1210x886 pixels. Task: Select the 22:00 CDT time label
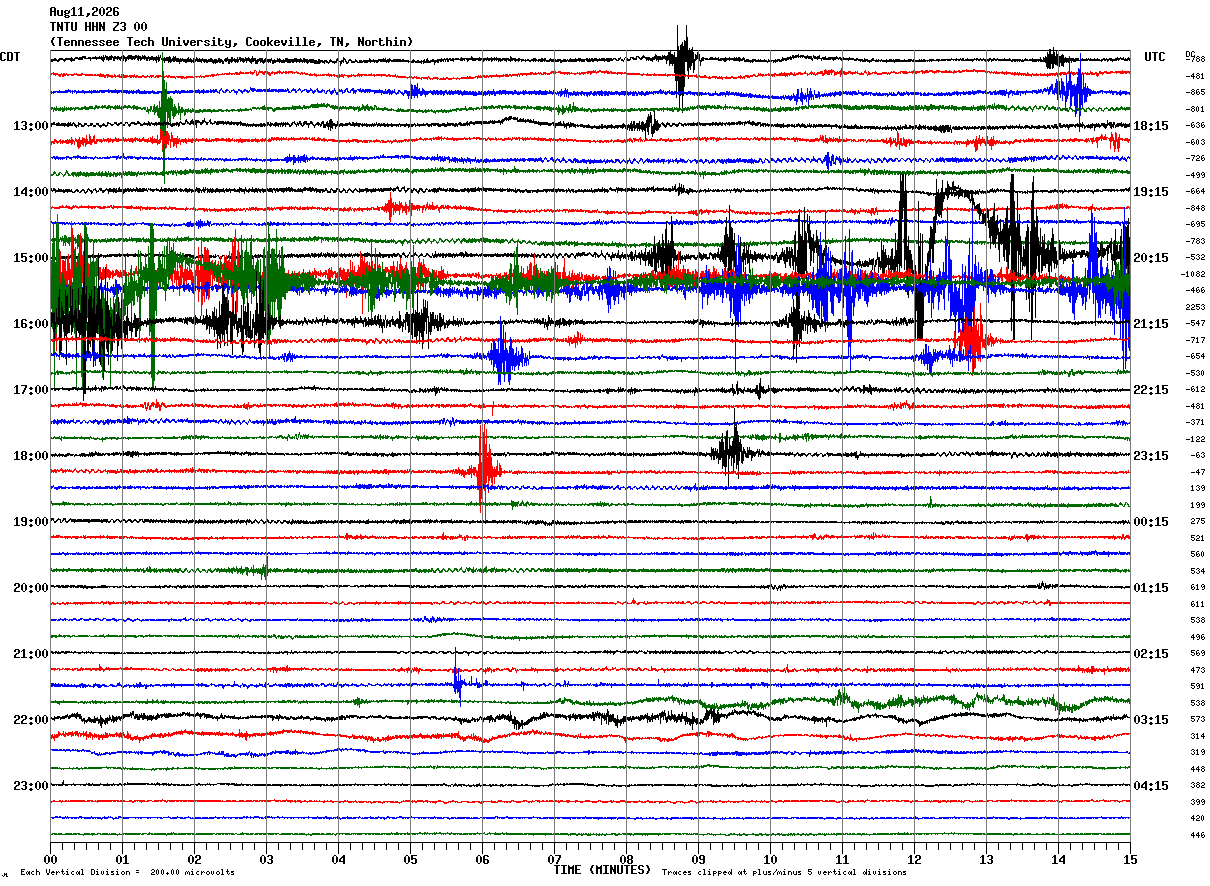point(31,720)
